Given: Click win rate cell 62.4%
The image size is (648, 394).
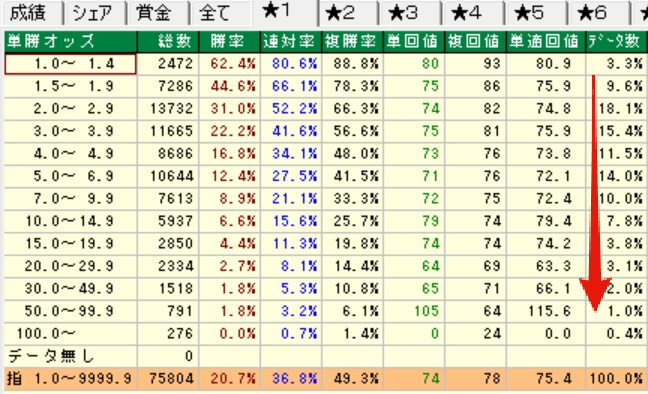Looking at the screenshot, I should pyautogui.click(x=229, y=64).
